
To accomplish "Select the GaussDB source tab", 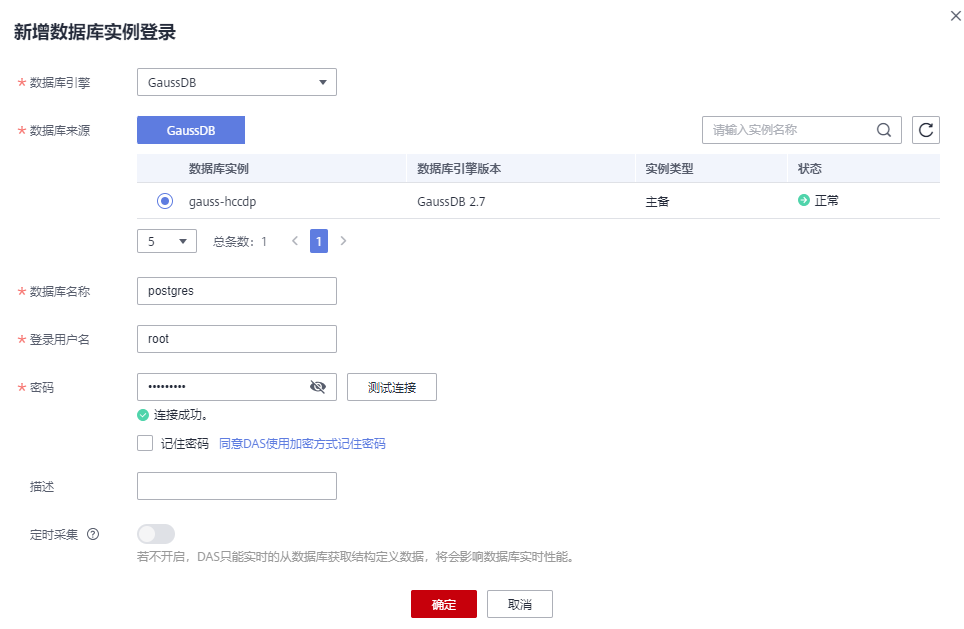I will (191, 130).
